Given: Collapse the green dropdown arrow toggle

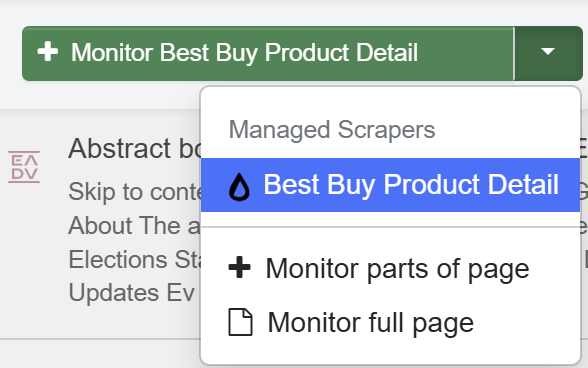Looking at the screenshot, I should tap(548, 53).
